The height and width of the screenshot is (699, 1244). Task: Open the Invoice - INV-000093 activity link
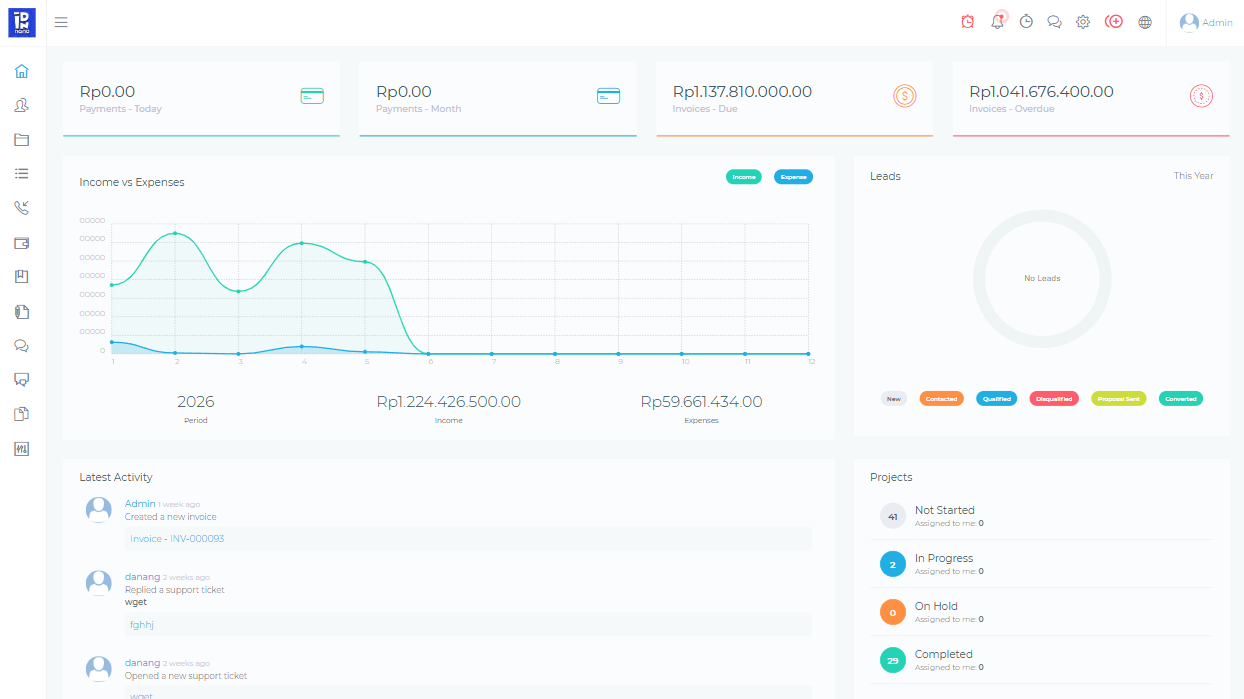(x=177, y=539)
